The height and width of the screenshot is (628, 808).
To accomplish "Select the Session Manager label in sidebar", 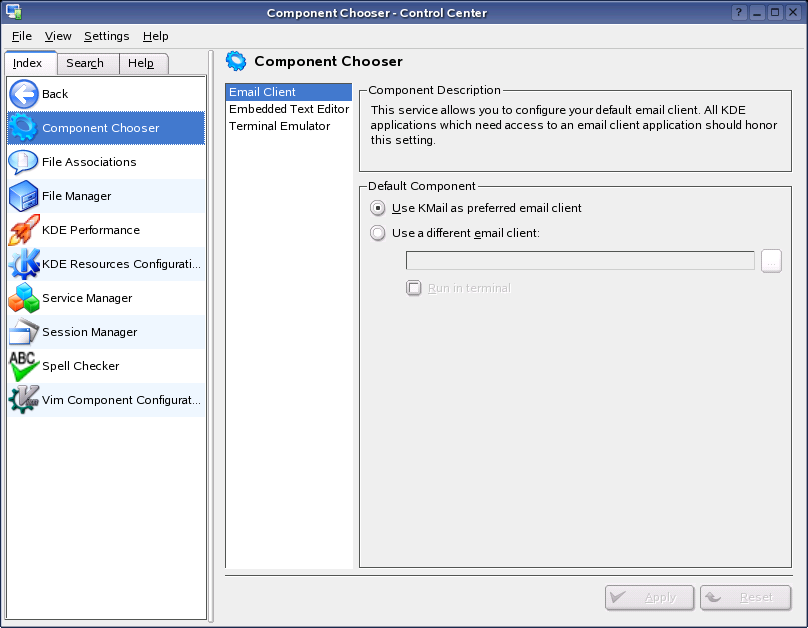I will pos(90,332).
